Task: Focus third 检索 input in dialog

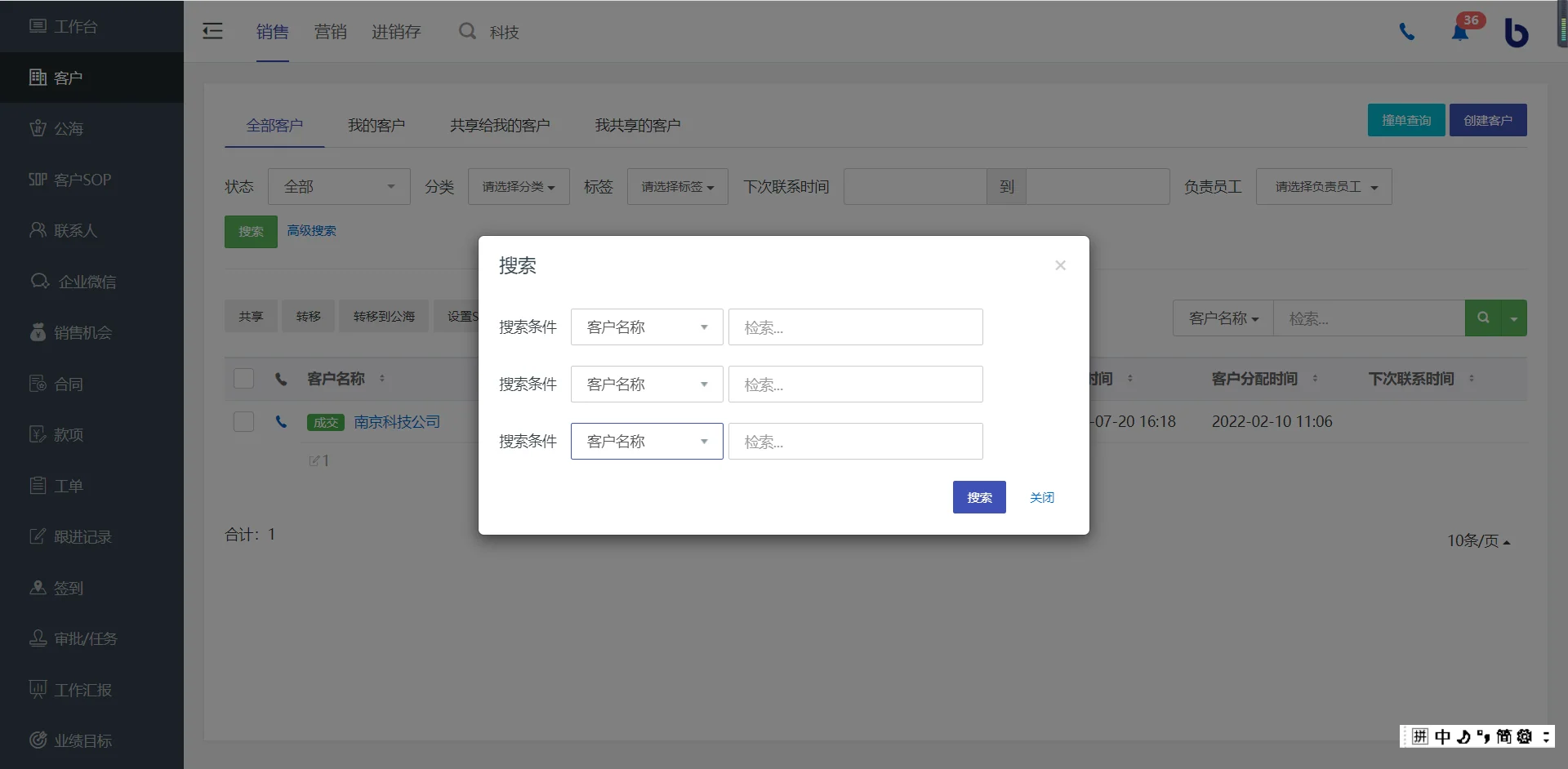Action: tap(855, 442)
